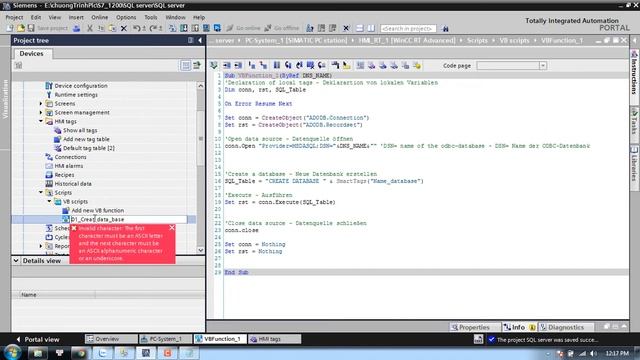This screenshot has width=640, height=360.
Task: Click the Print icon in main toolbar
Action: click(x=77, y=28)
